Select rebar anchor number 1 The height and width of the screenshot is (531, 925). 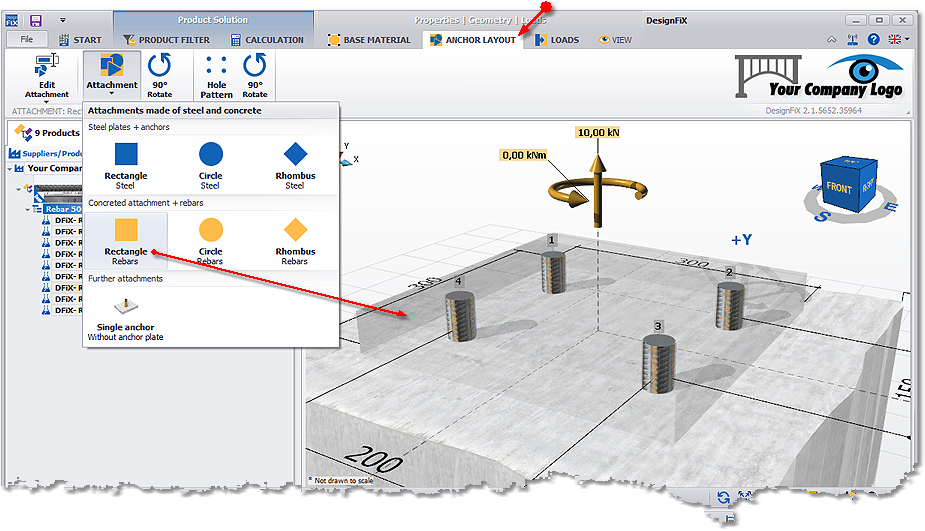click(553, 271)
